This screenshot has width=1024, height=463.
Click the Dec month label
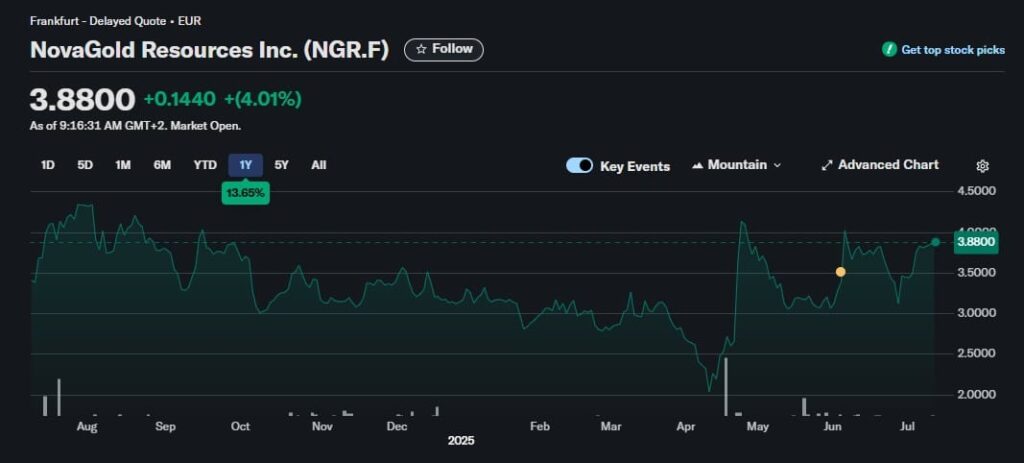pyautogui.click(x=397, y=426)
